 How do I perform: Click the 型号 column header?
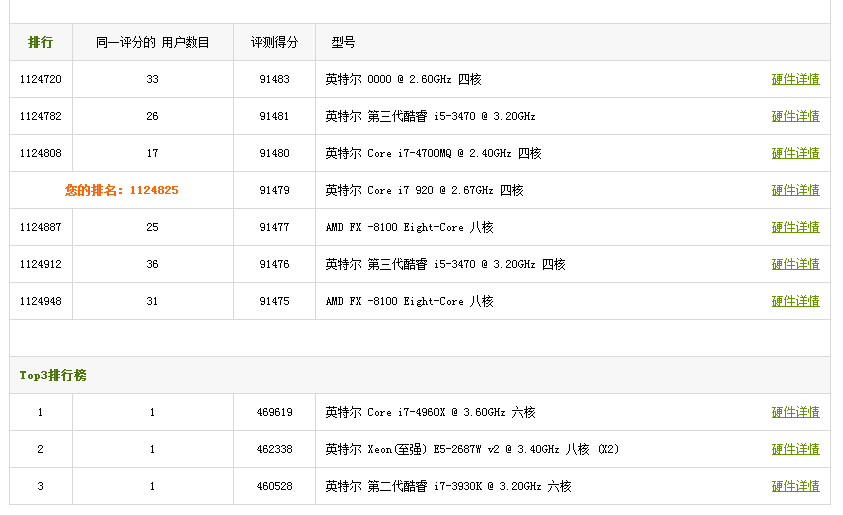[343, 42]
